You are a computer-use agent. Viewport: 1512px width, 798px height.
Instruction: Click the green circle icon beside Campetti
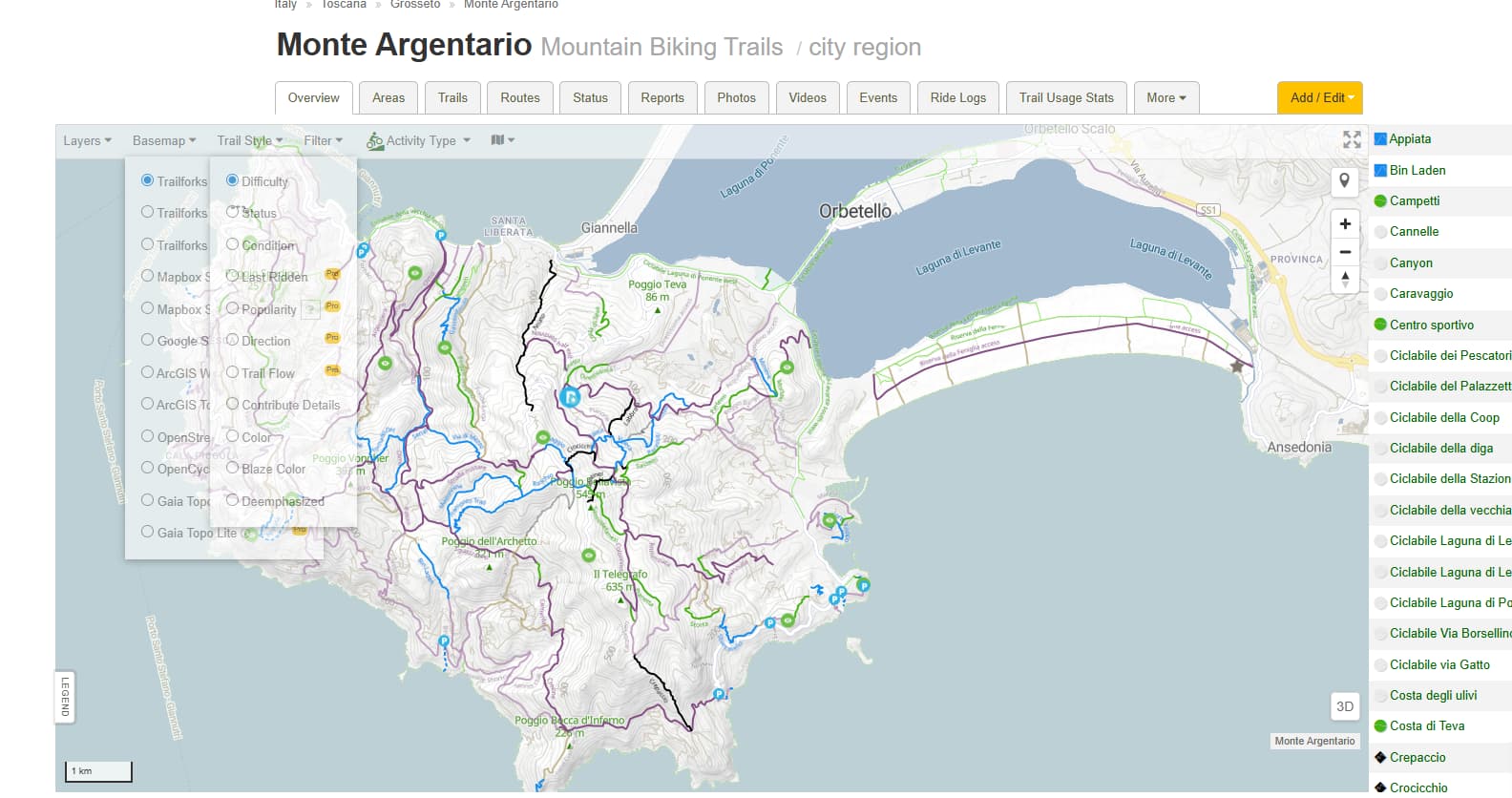[1380, 200]
